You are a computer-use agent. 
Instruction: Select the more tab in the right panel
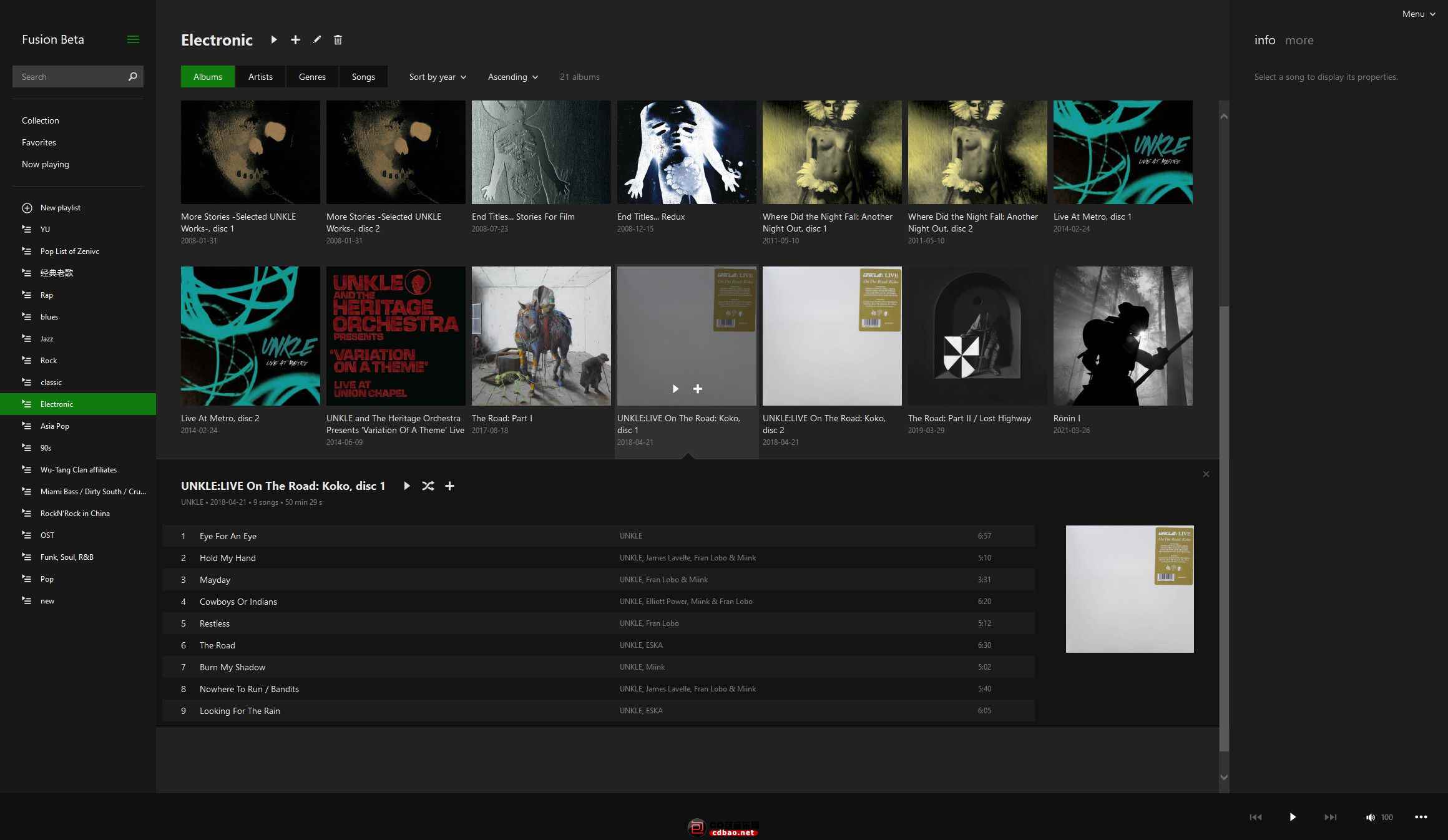tap(1299, 40)
